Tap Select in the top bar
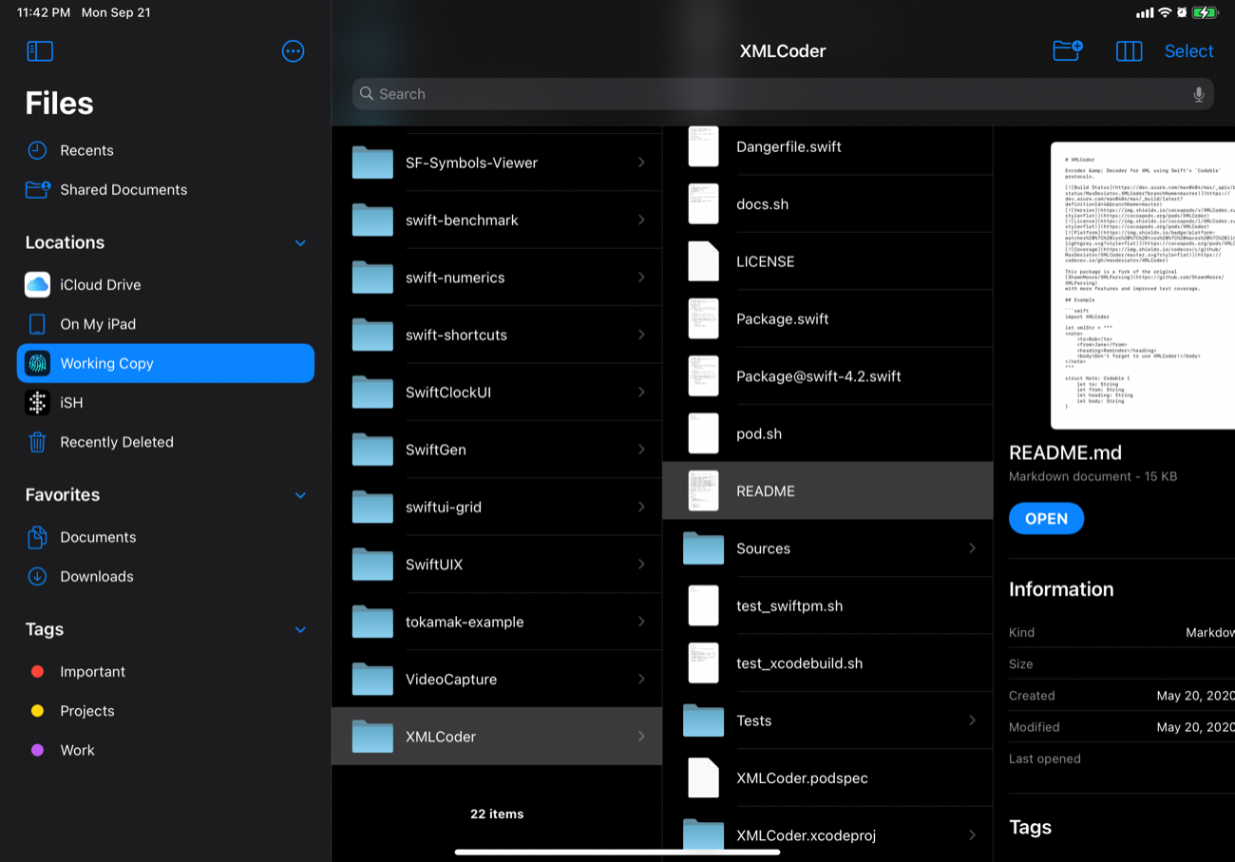Viewport: 1235px width, 862px height. click(x=1189, y=51)
